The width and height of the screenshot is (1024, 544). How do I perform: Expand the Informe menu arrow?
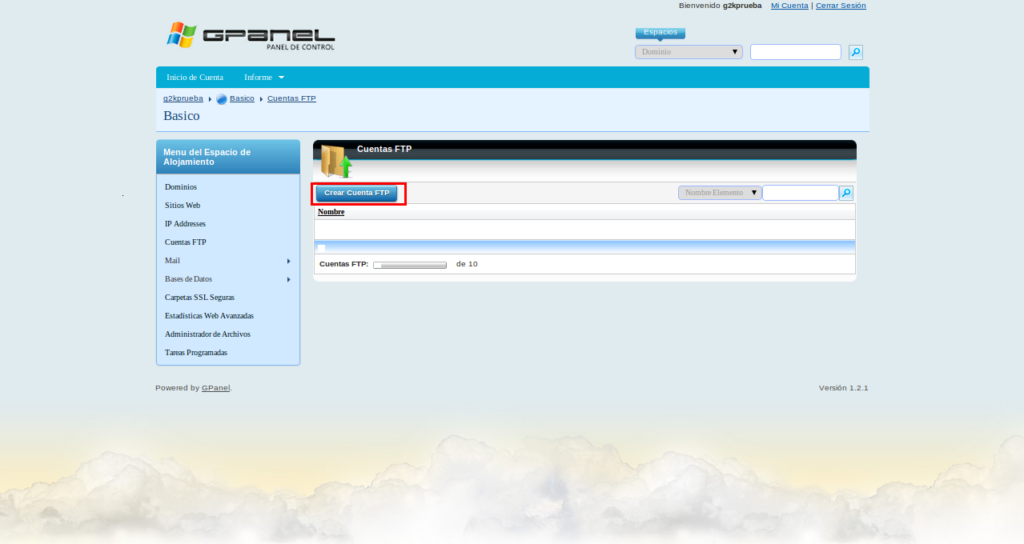[281, 78]
